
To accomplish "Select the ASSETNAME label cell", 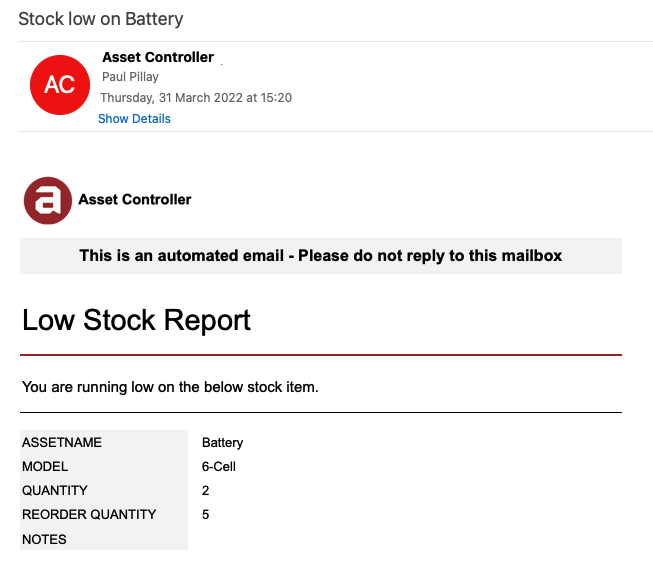I will [104, 442].
